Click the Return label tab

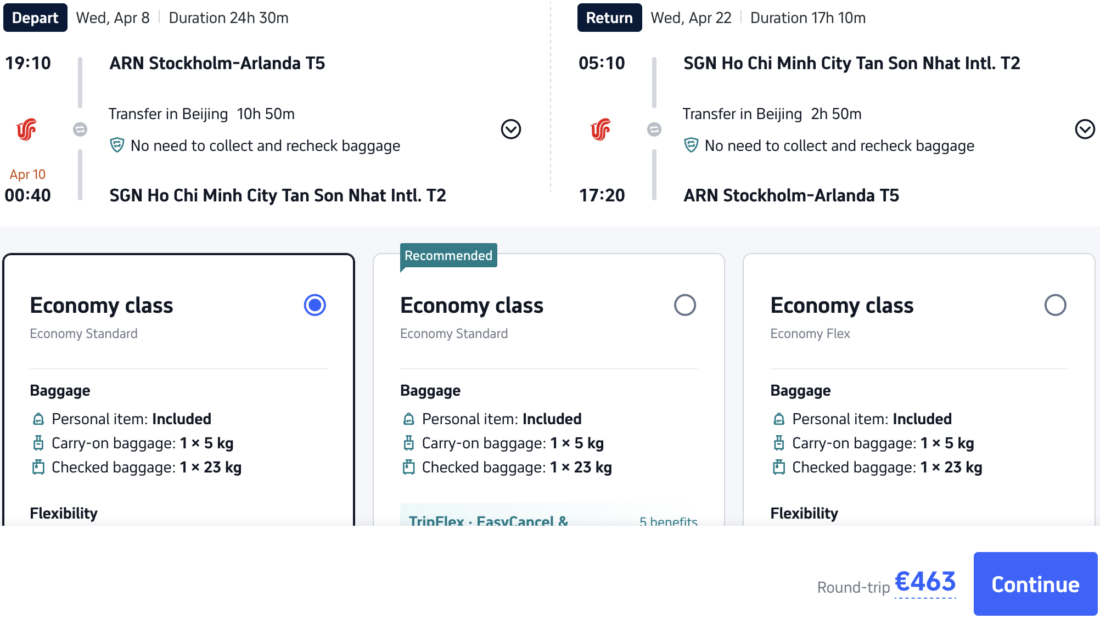(609, 18)
